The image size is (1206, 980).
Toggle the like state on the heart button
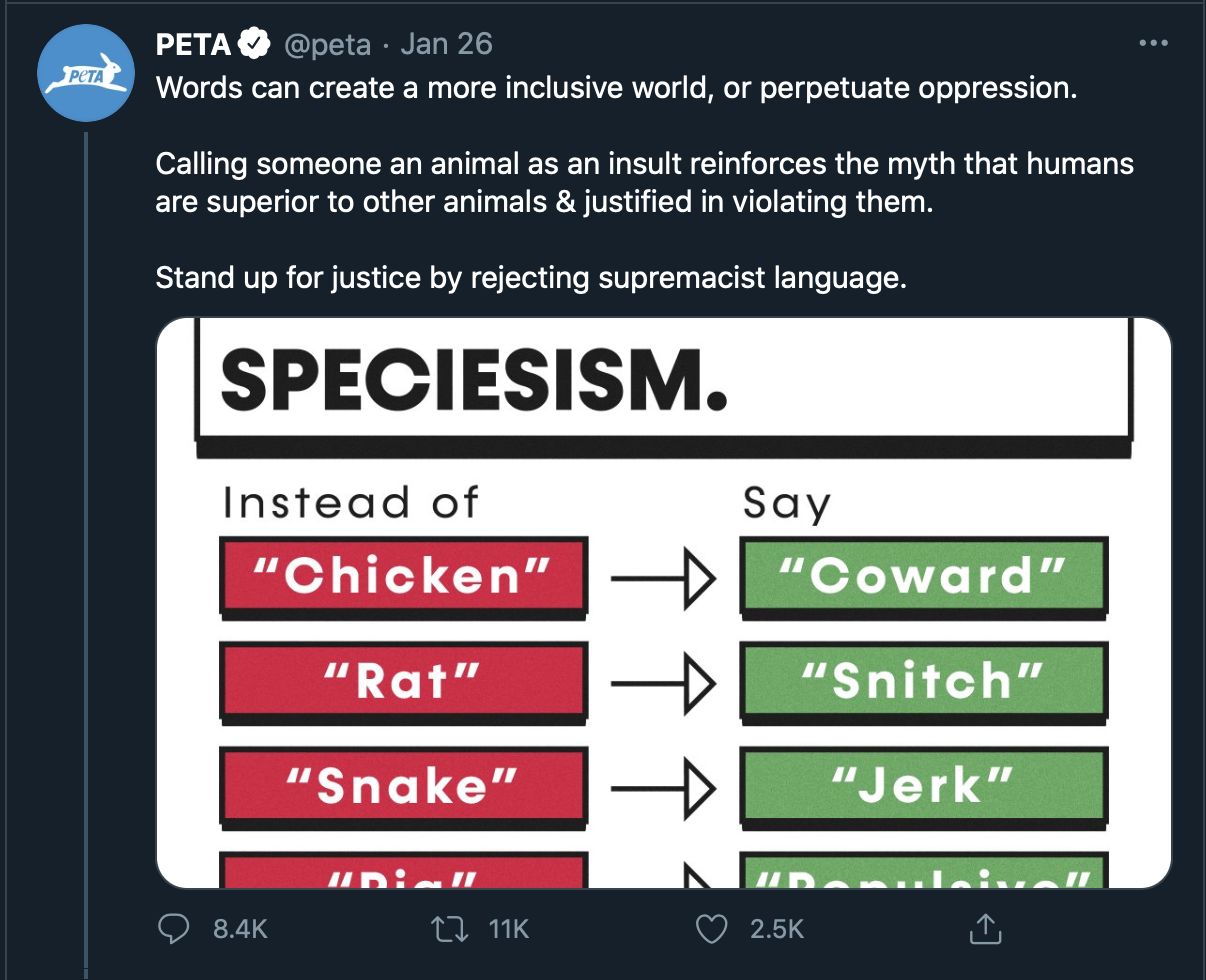(x=712, y=928)
